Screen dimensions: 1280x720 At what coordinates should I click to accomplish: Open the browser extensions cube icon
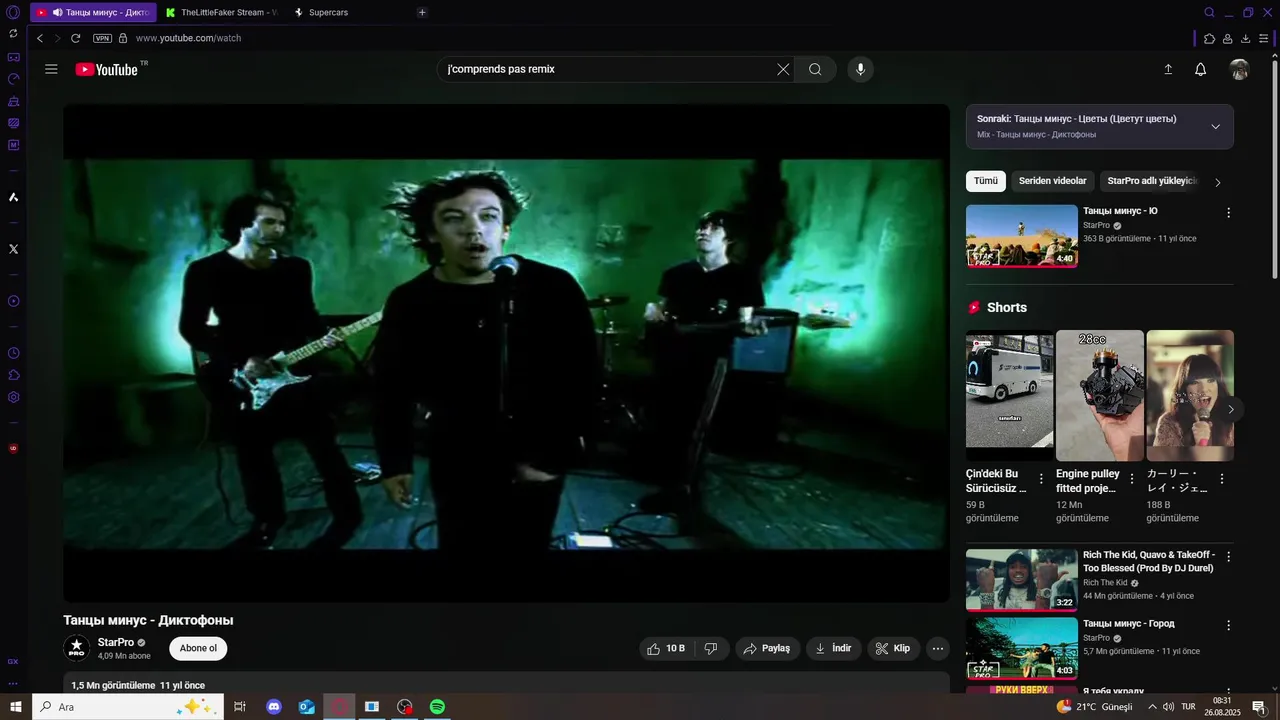point(1209,38)
